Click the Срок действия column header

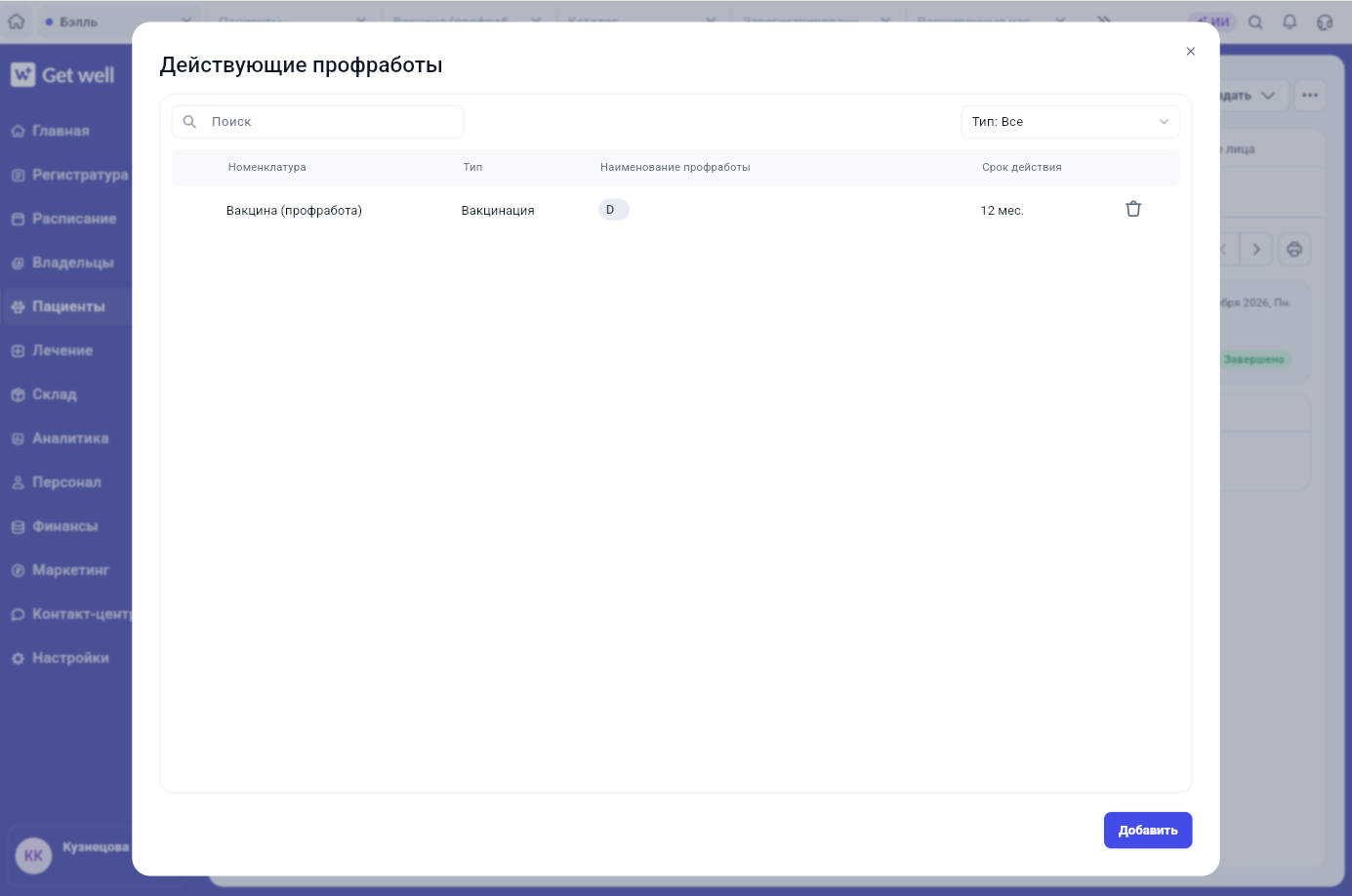(1022, 167)
